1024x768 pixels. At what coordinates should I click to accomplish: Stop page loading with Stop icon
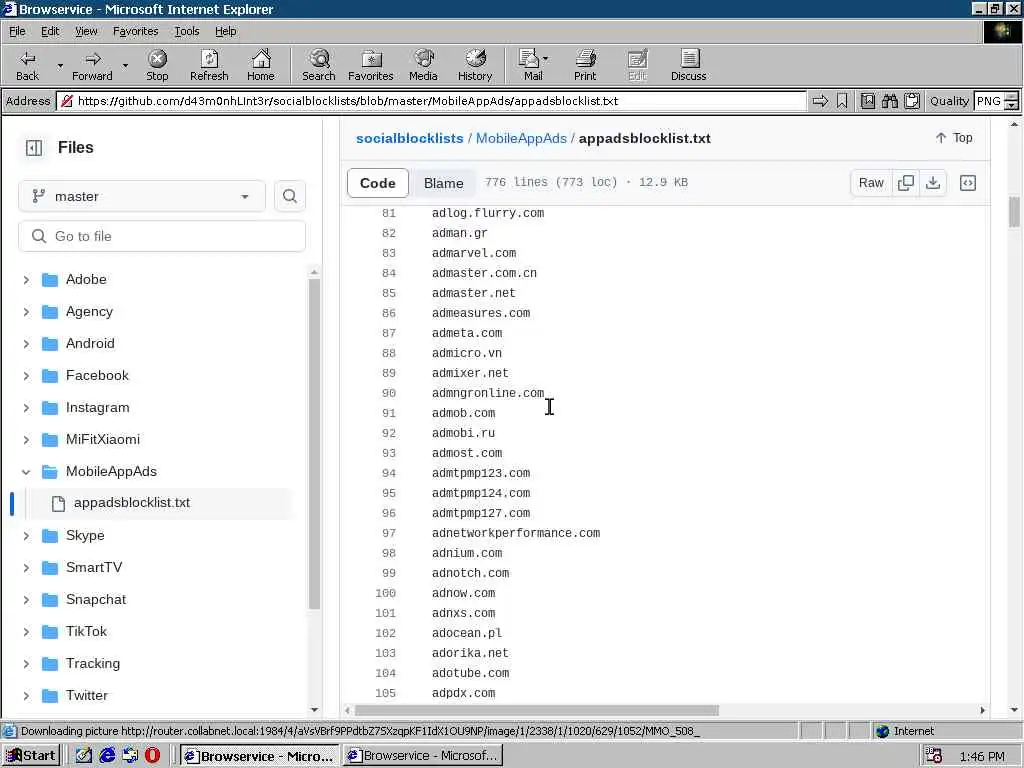(x=157, y=65)
